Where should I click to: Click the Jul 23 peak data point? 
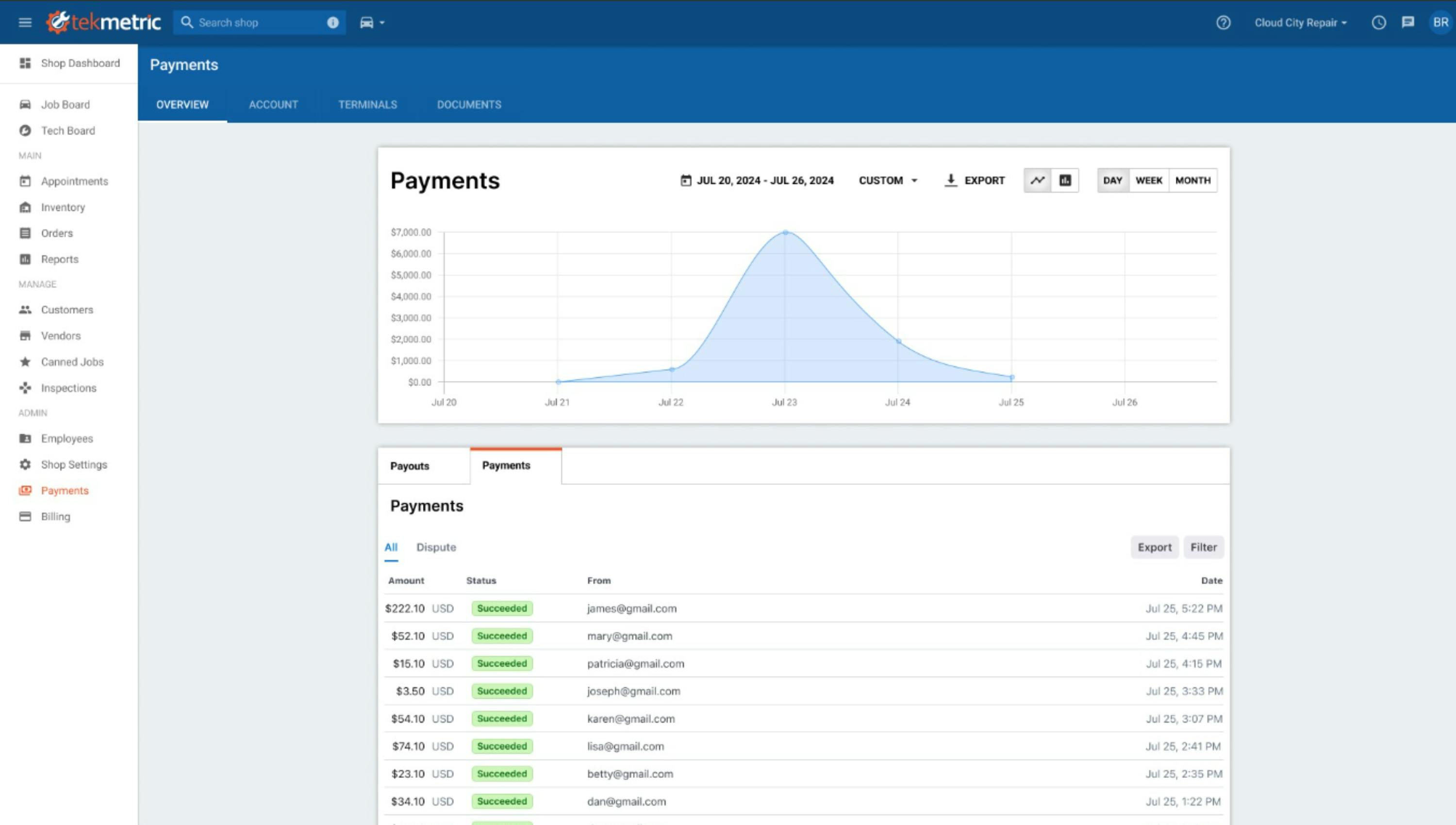click(785, 232)
